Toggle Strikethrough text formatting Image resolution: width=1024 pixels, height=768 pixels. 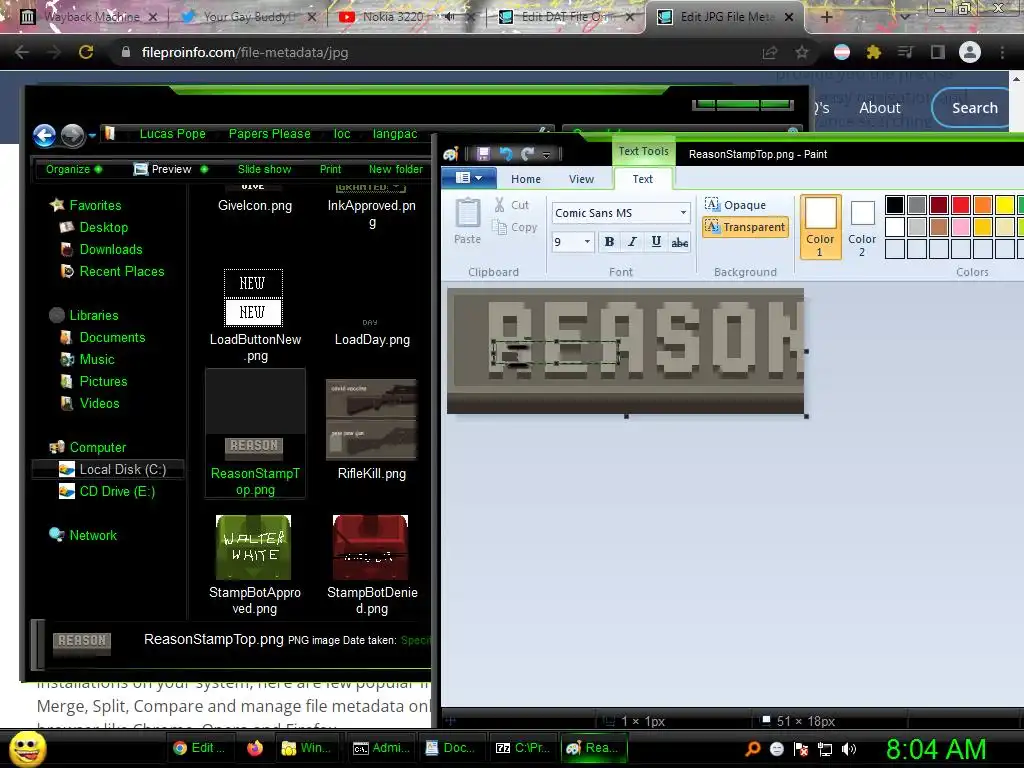point(679,242)
